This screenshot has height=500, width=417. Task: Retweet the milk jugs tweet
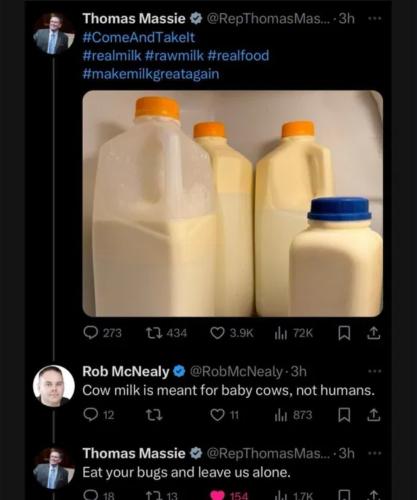tap(166, 333)
